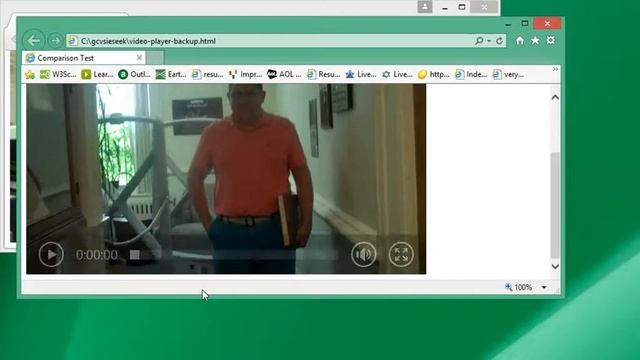Screen dimensions: 640x360
Task: Maximize the Internet Explorer window
Action: (x=525, y=24)
